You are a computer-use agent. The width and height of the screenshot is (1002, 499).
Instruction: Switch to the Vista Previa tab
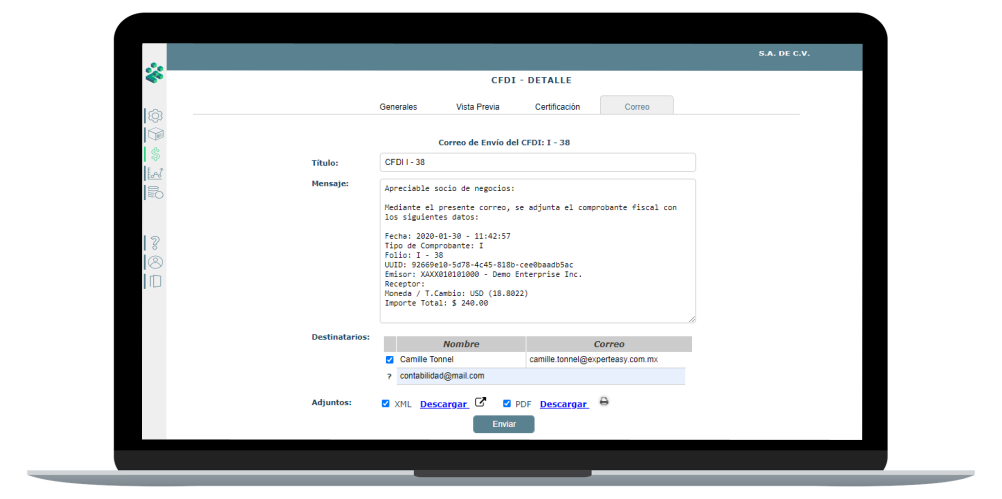point(477,106)
